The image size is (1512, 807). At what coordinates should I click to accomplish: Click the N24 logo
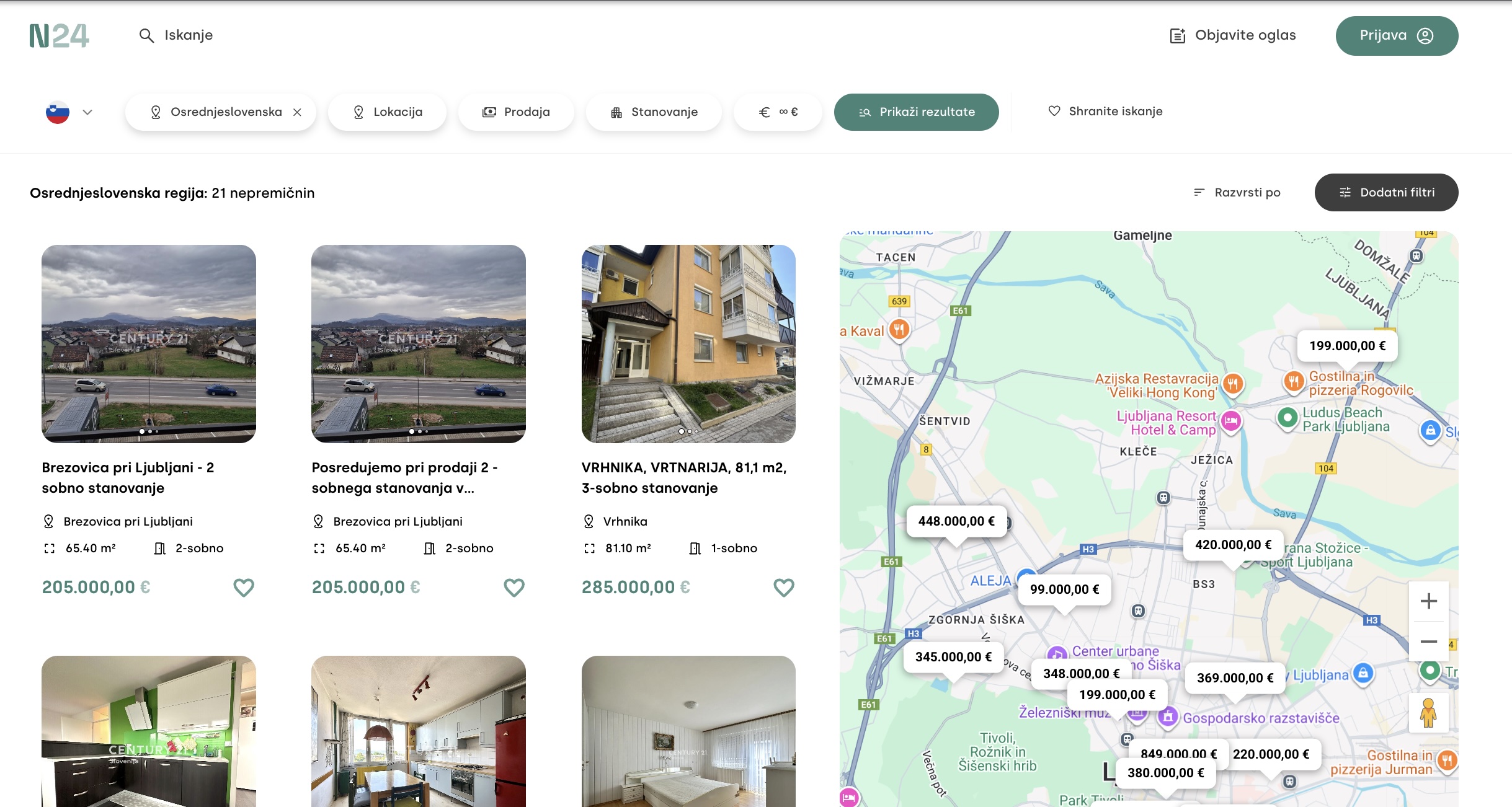[x=59, y=36]
